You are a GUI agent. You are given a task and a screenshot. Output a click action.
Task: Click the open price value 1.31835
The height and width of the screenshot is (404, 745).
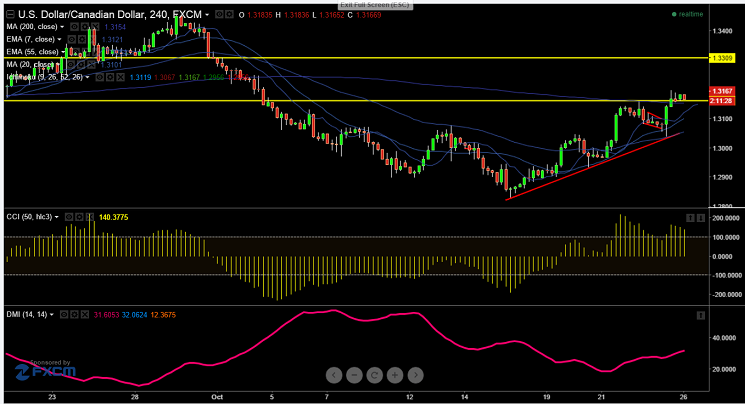point(259,15)
